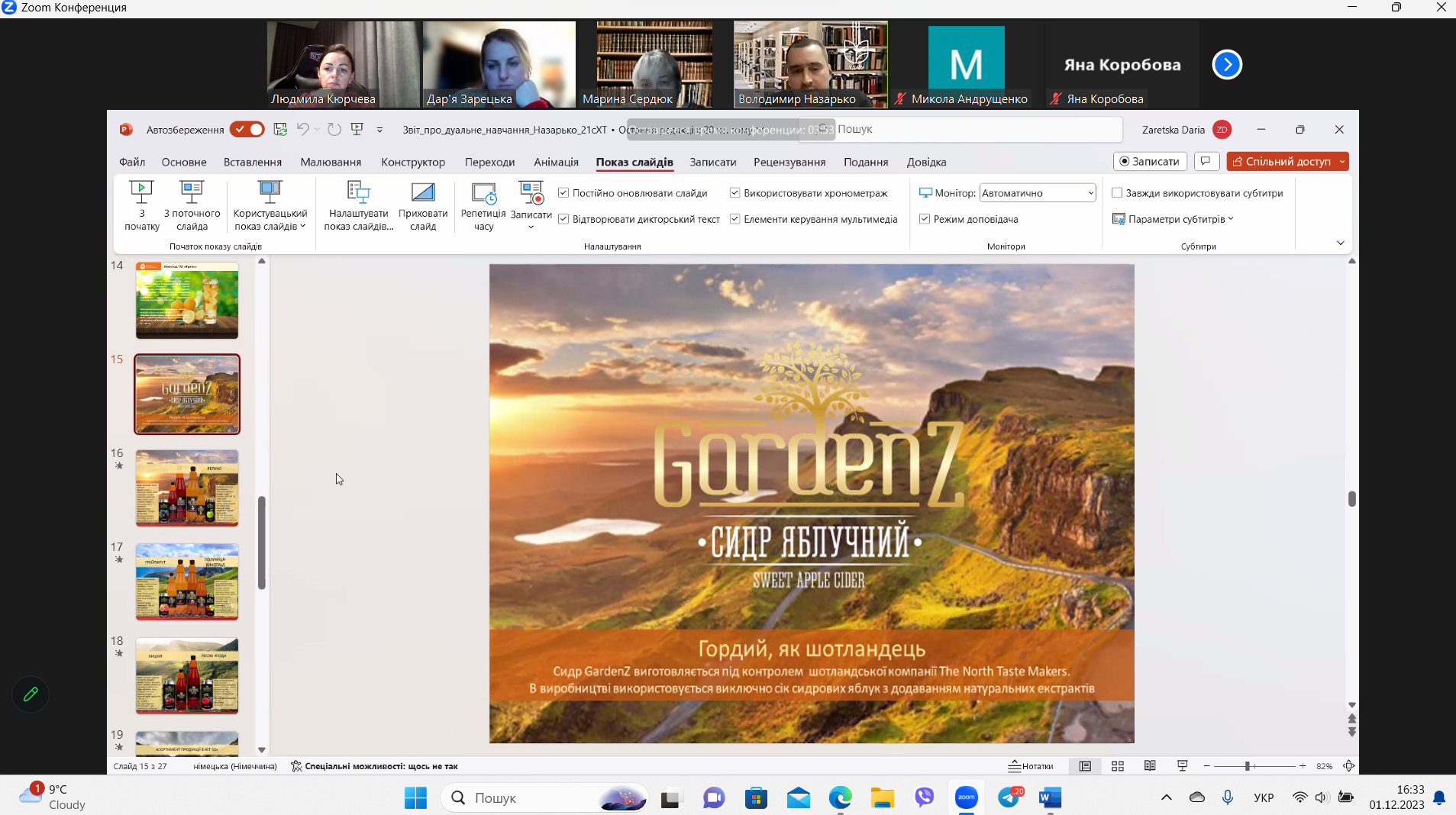Click the Share access button
Screen dimensions: 1456x815
click(x=1282, y=161)
